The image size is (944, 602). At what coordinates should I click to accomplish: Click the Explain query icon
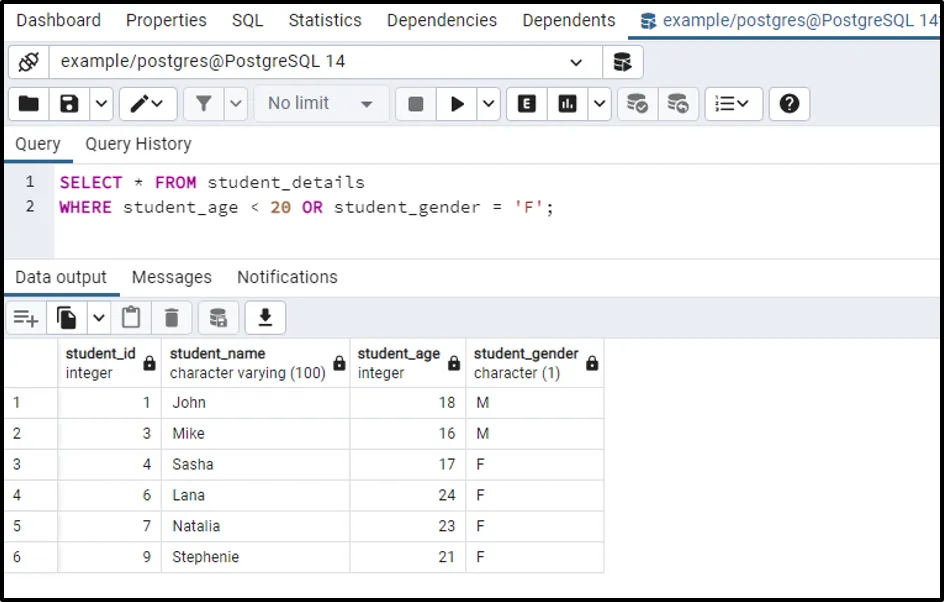[x=527, y=104]
